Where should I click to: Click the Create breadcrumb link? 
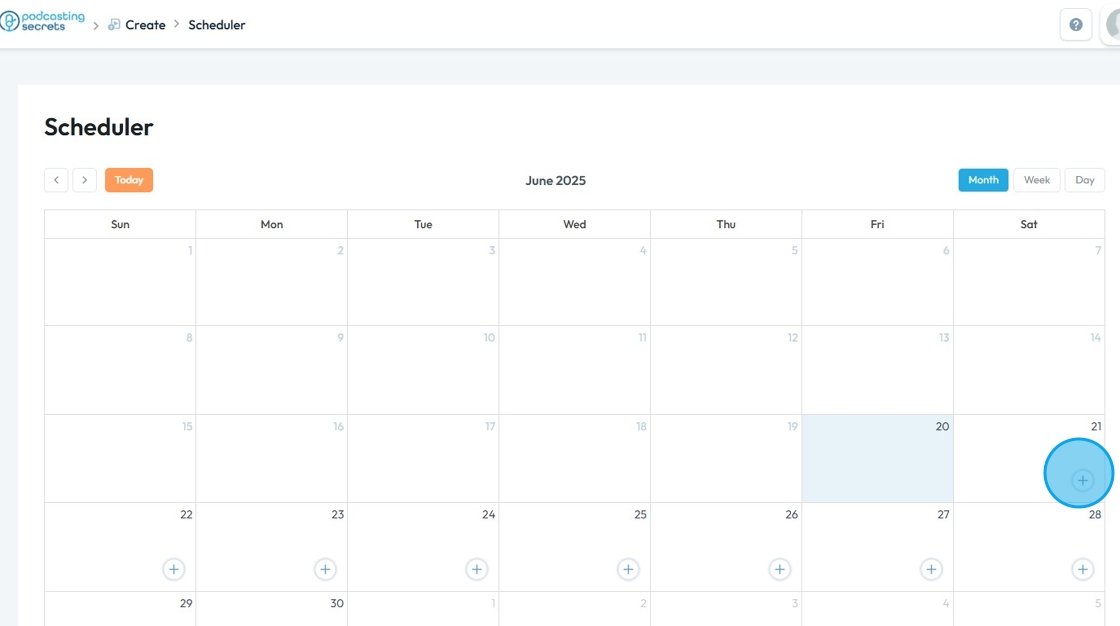point(145,25)
